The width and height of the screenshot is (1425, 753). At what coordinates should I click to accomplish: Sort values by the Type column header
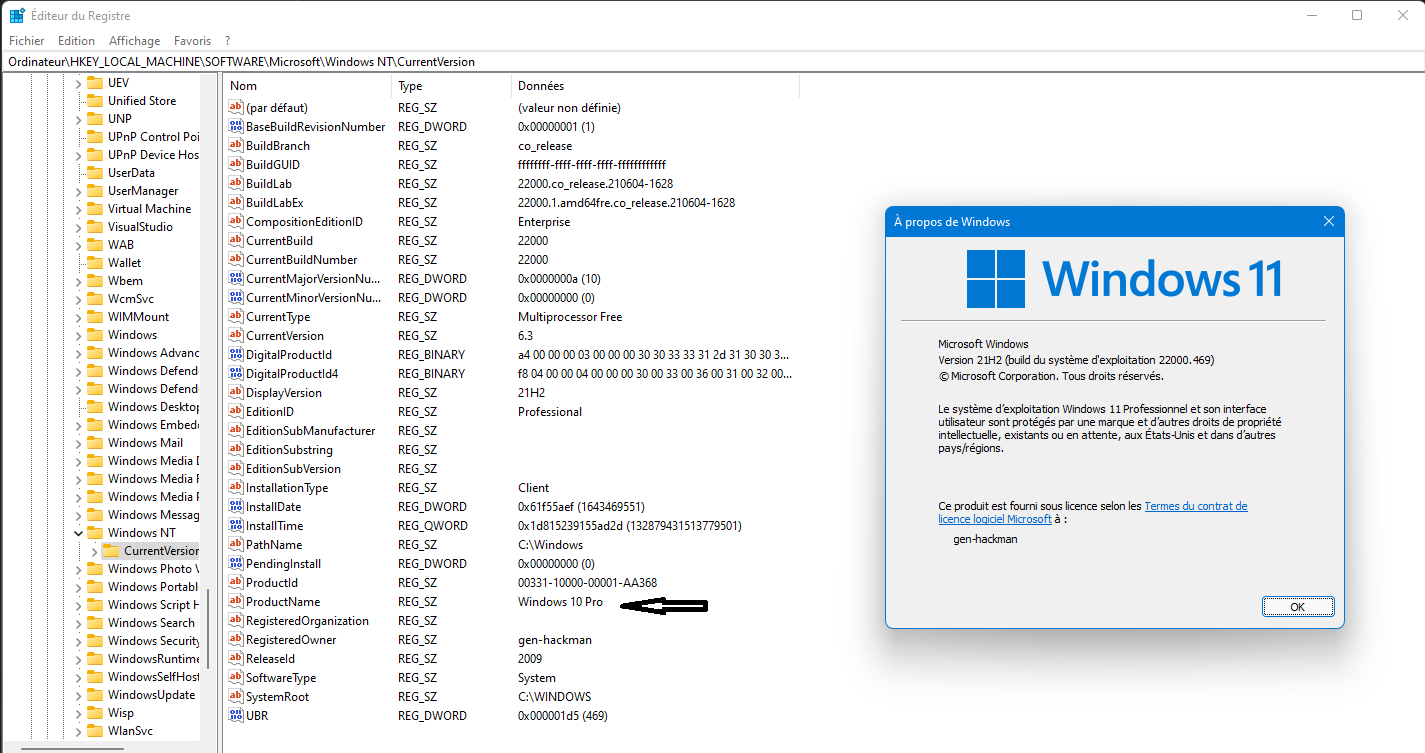(x=451, y=86)
